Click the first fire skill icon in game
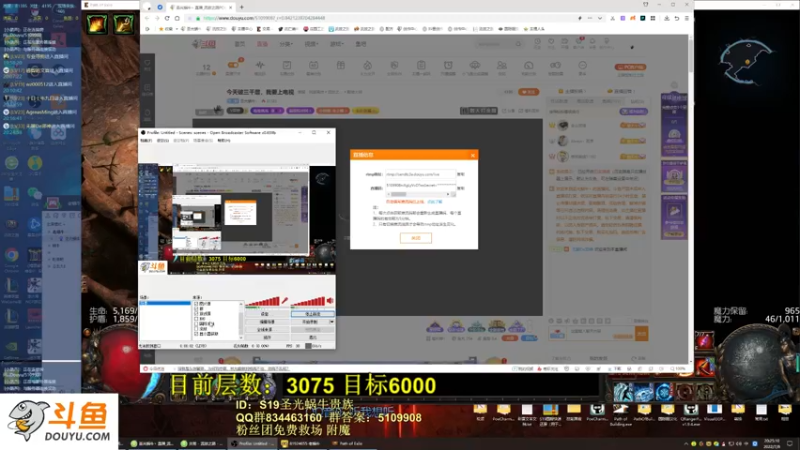800x450 pixels. coord(97,24)
